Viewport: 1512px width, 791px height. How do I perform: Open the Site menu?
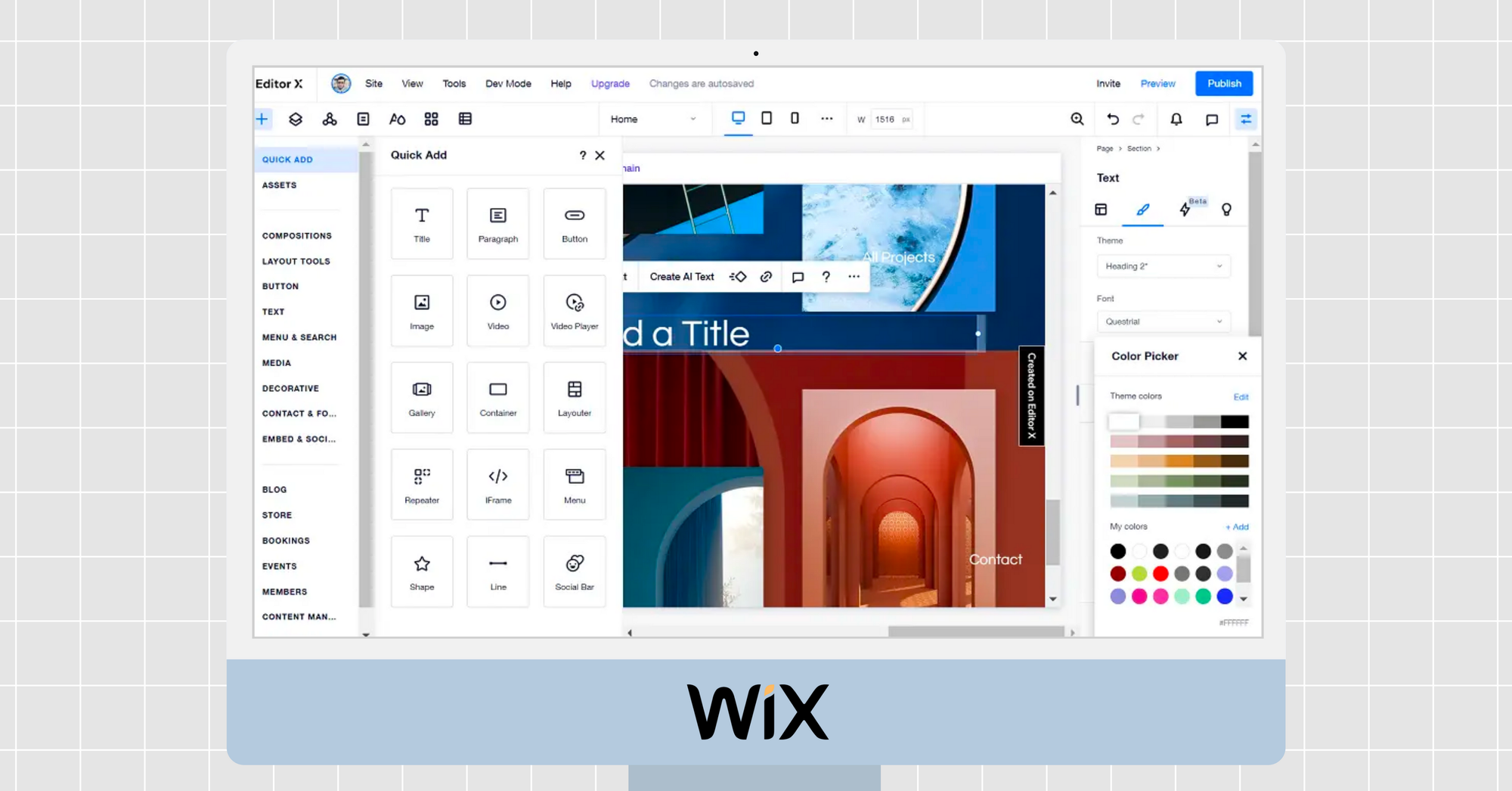point(373,83)
